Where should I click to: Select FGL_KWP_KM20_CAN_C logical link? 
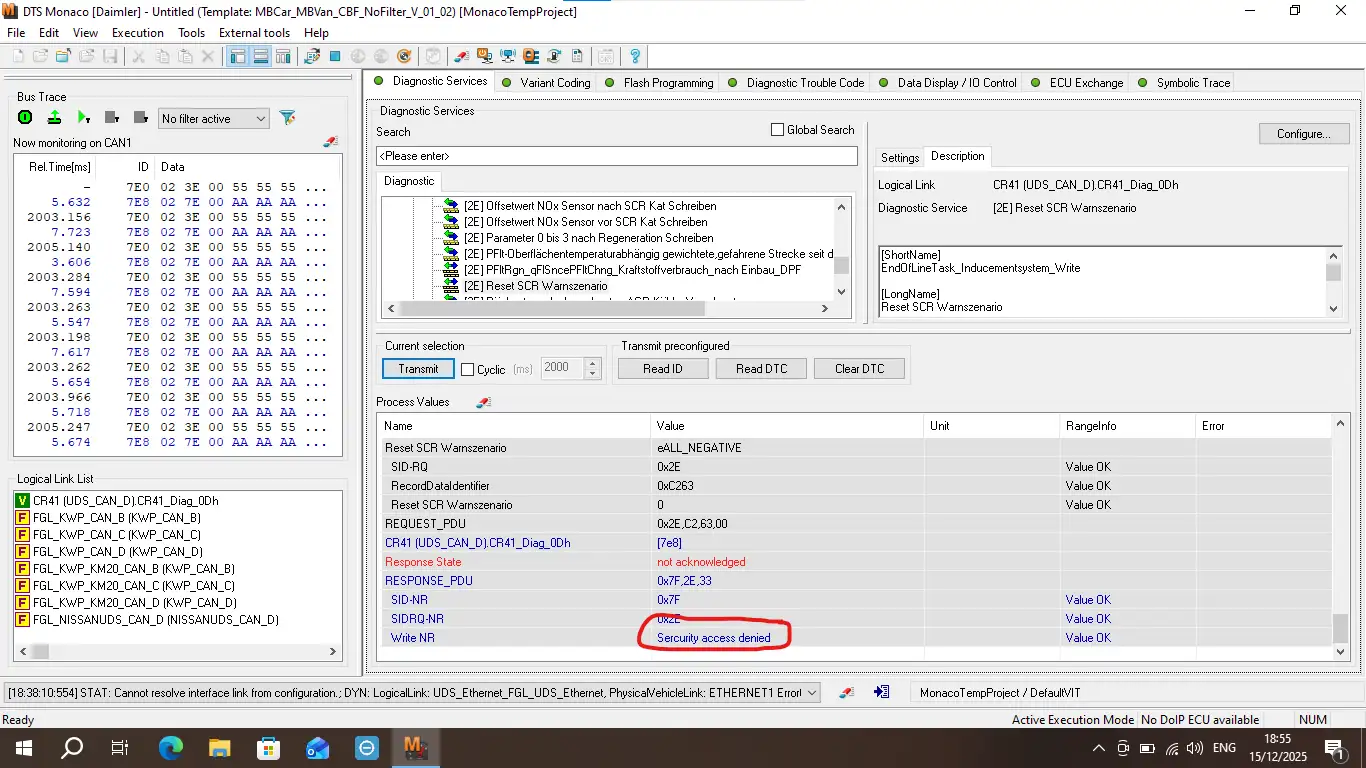coord(134,586)
